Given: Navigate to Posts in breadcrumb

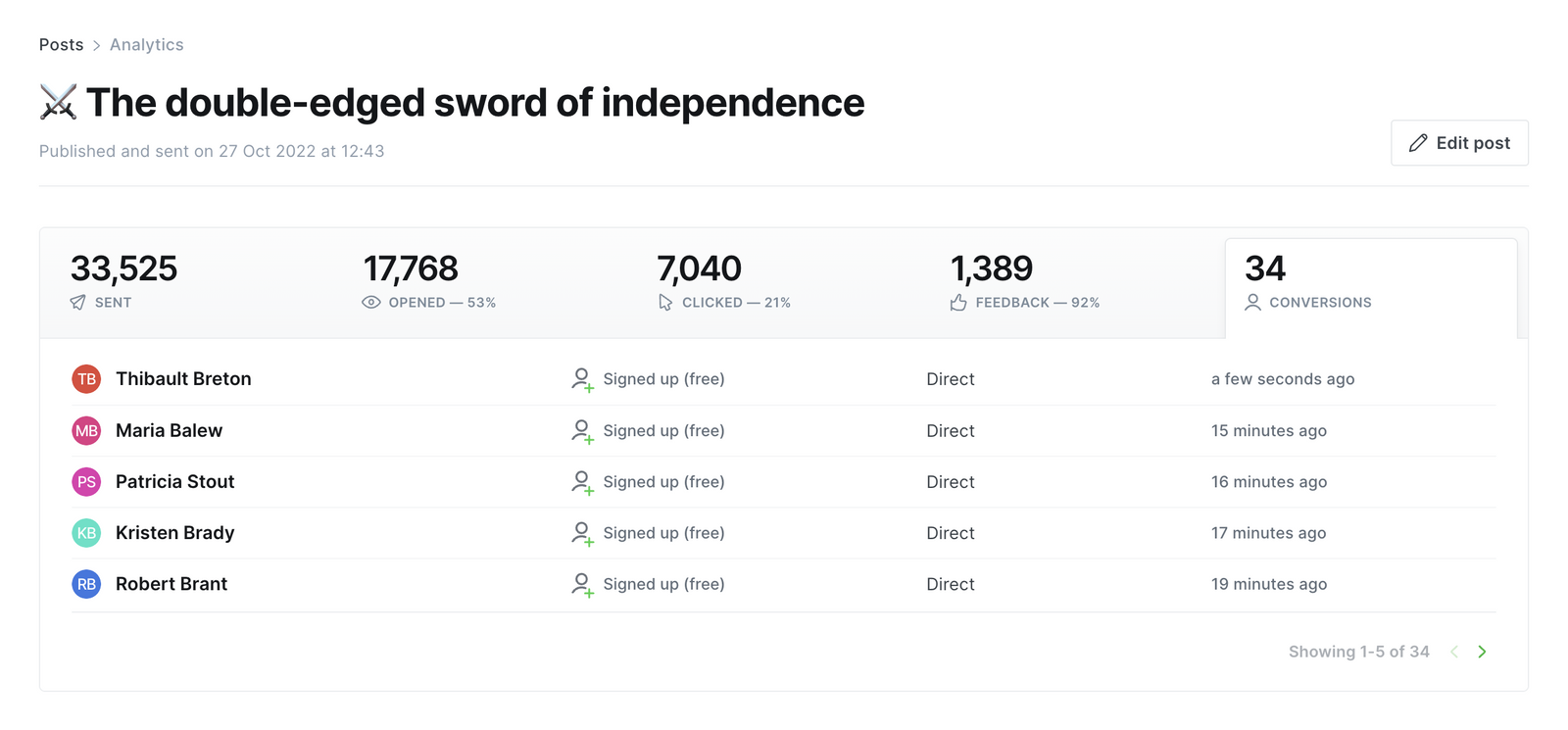Looking at the screenshot, I should tap(61, 45).
